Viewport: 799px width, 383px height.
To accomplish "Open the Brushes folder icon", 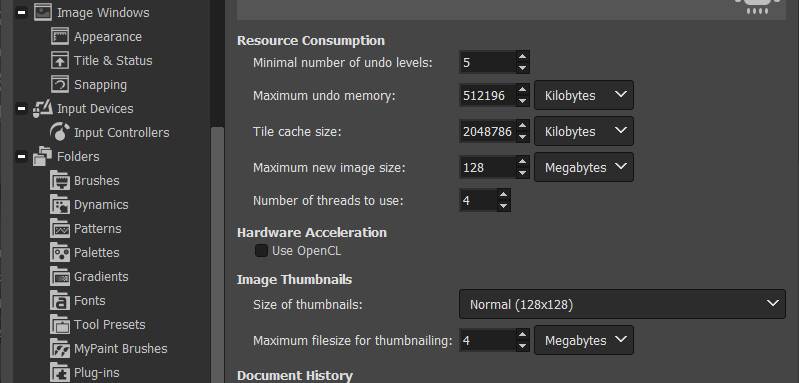I will pyautogui.click(x=60, y=180).
